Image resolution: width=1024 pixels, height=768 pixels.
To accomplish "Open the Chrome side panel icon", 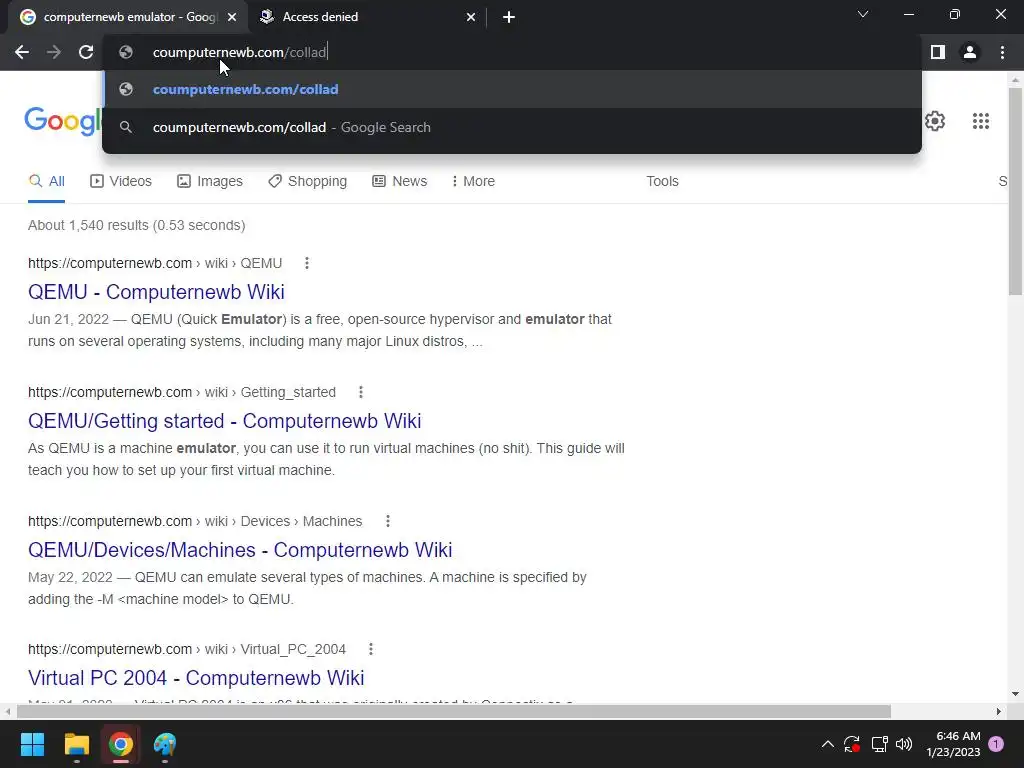I will (938, 52).
